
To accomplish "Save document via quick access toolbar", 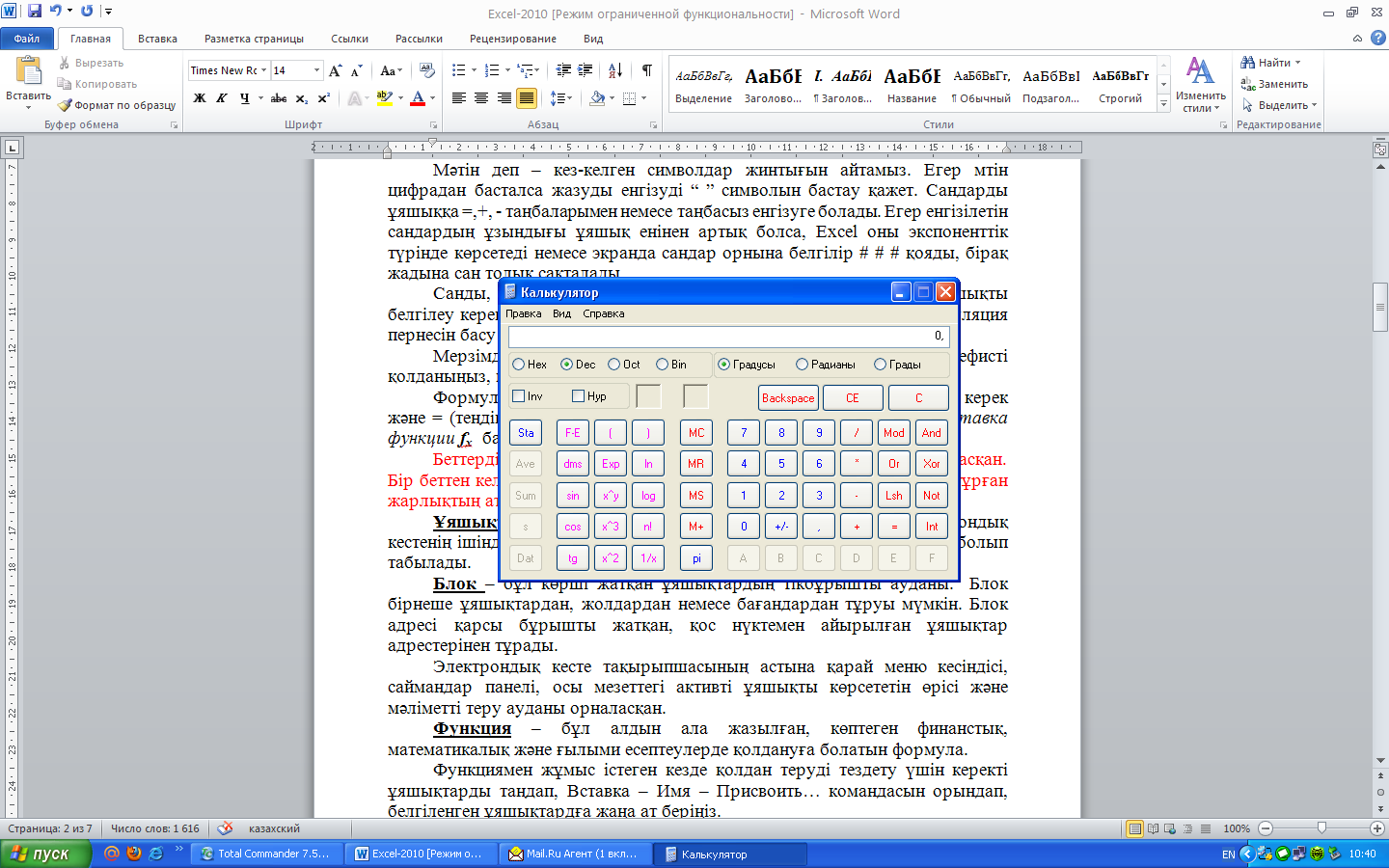I will coord(35,12).
